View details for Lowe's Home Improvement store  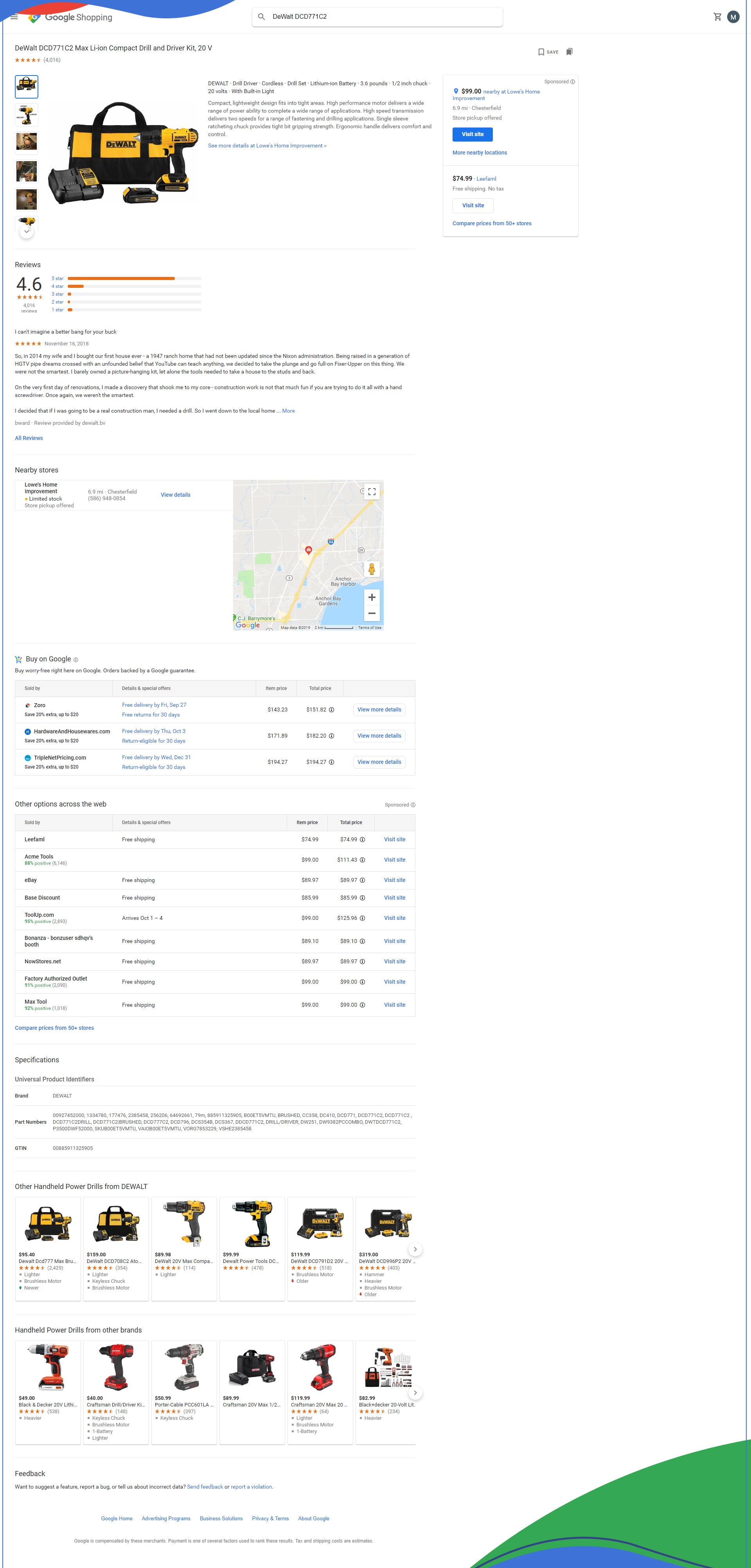[x=175, y=495]
